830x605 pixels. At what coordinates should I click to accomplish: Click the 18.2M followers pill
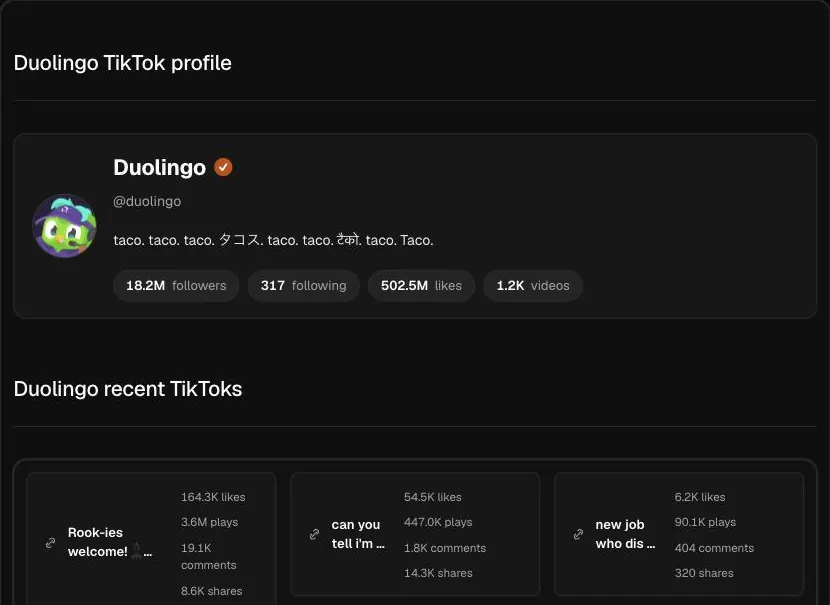[x=176, y=286]
